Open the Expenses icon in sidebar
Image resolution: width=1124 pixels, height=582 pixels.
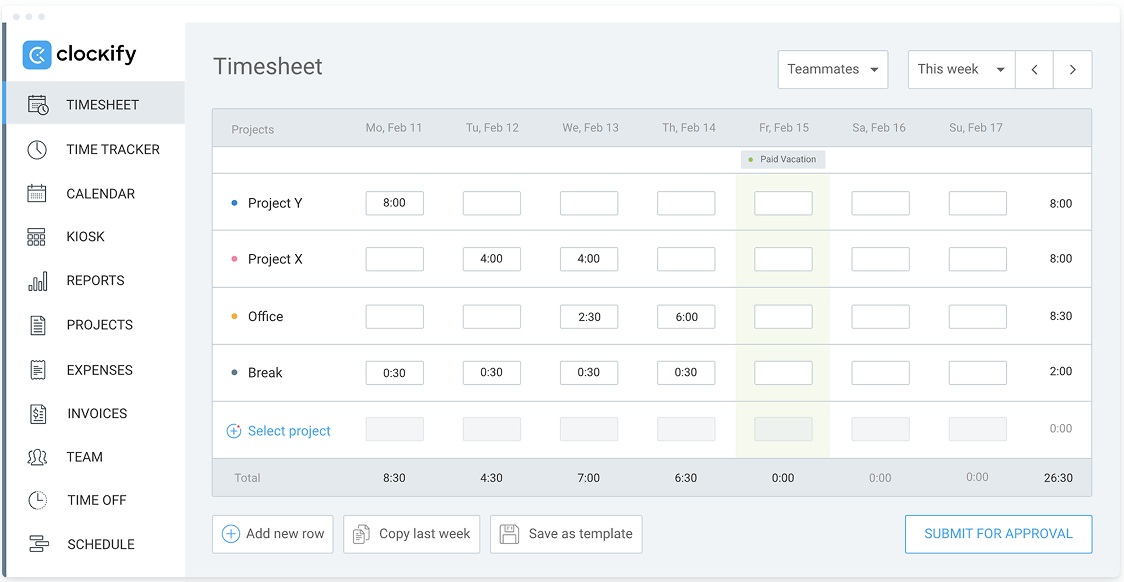36,369
